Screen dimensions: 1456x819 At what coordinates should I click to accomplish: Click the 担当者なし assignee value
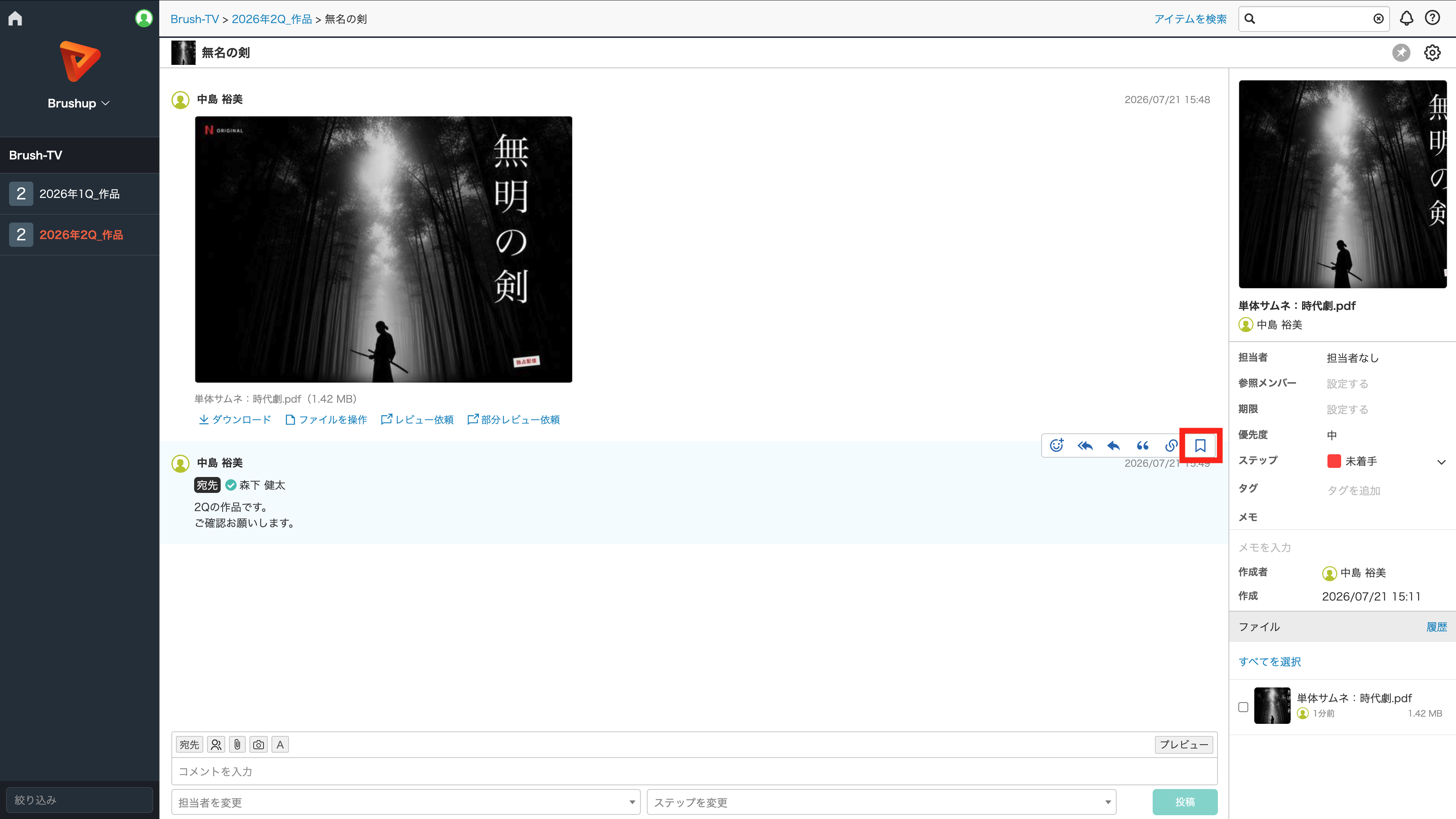pos(1352,358)
